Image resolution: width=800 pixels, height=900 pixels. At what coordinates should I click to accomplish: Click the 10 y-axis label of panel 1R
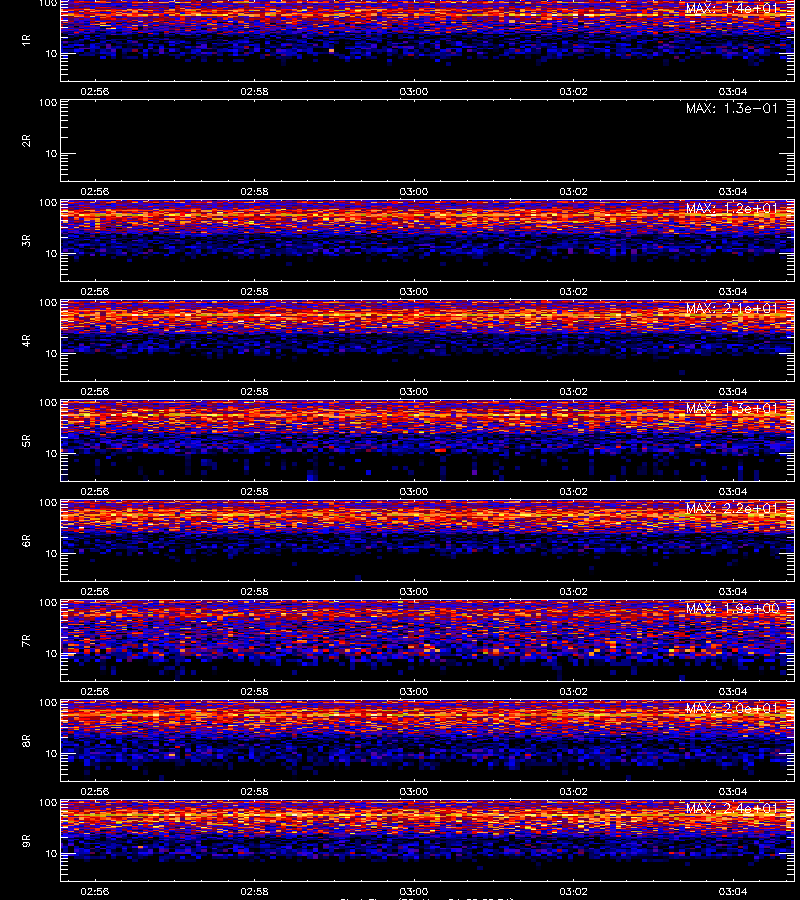coord(51,53)
